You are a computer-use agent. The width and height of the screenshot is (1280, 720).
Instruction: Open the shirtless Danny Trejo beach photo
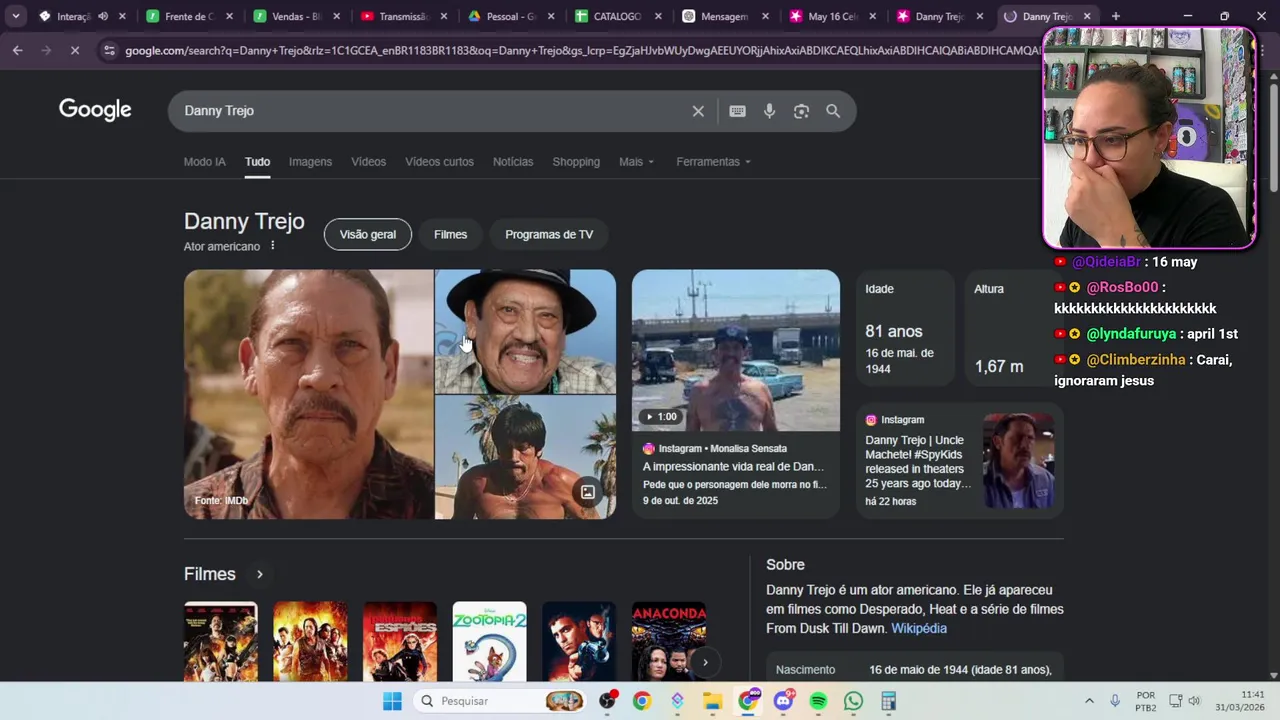point(526,457)
